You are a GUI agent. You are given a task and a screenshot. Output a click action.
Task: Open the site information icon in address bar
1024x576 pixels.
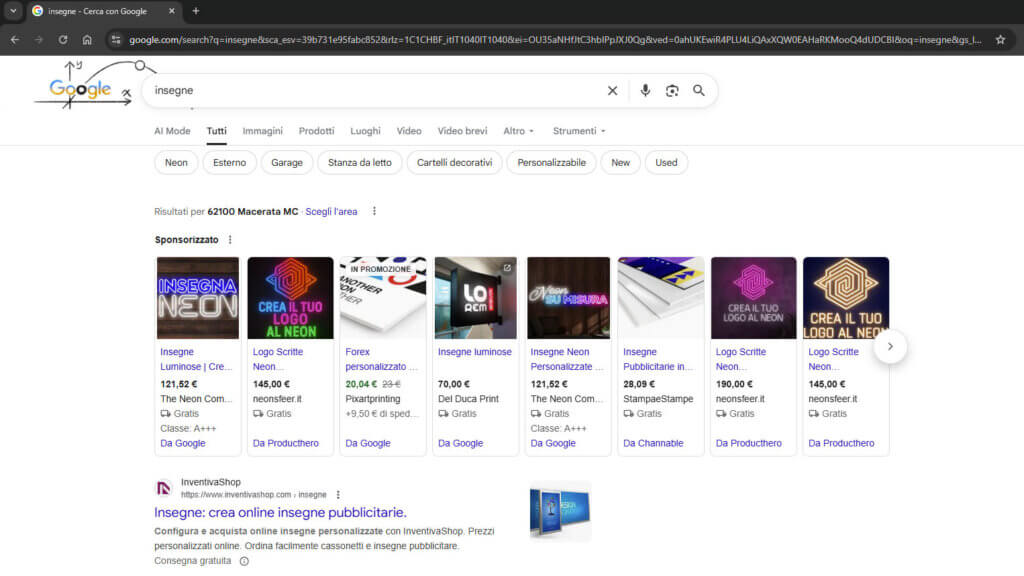pyautogui.click(x=116, y=40)
